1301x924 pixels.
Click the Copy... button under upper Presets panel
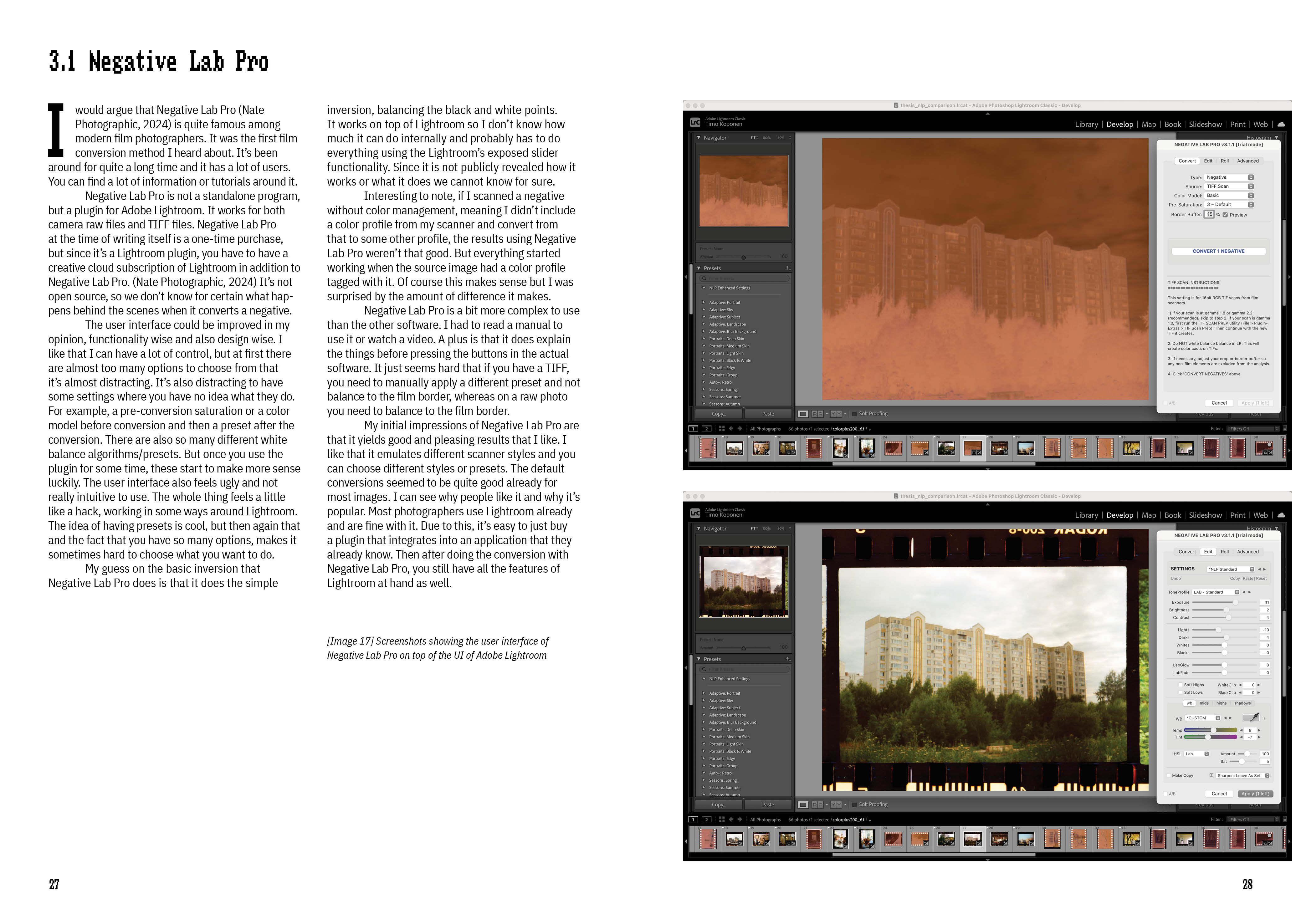click(x=719, y=414)
